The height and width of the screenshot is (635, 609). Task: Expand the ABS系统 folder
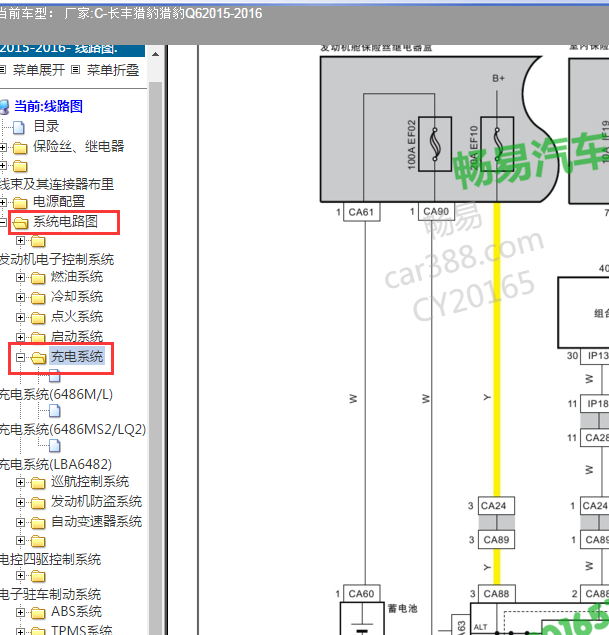click(20, 612)
